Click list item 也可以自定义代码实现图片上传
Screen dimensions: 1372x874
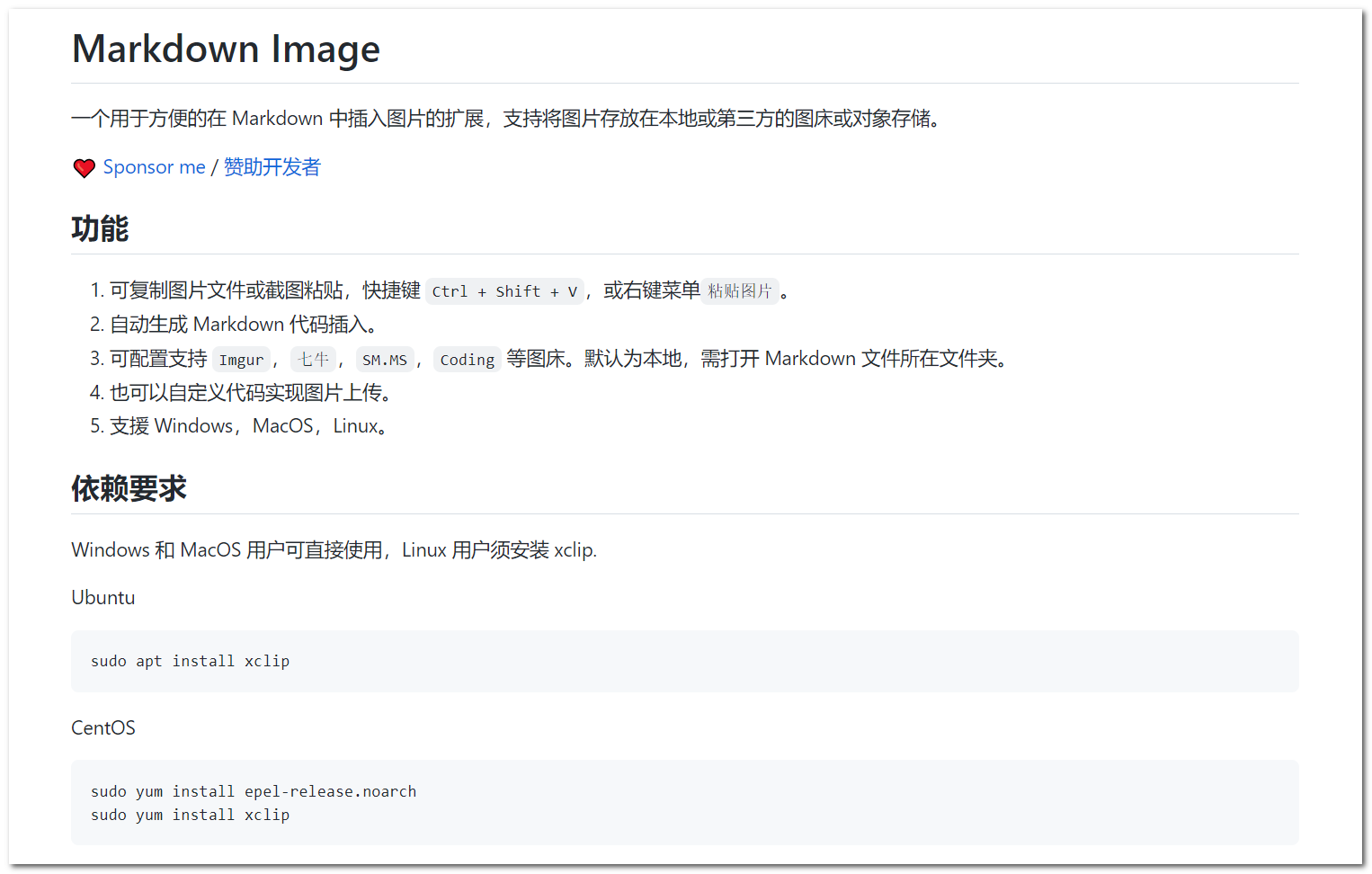click(x=250, y=393)
